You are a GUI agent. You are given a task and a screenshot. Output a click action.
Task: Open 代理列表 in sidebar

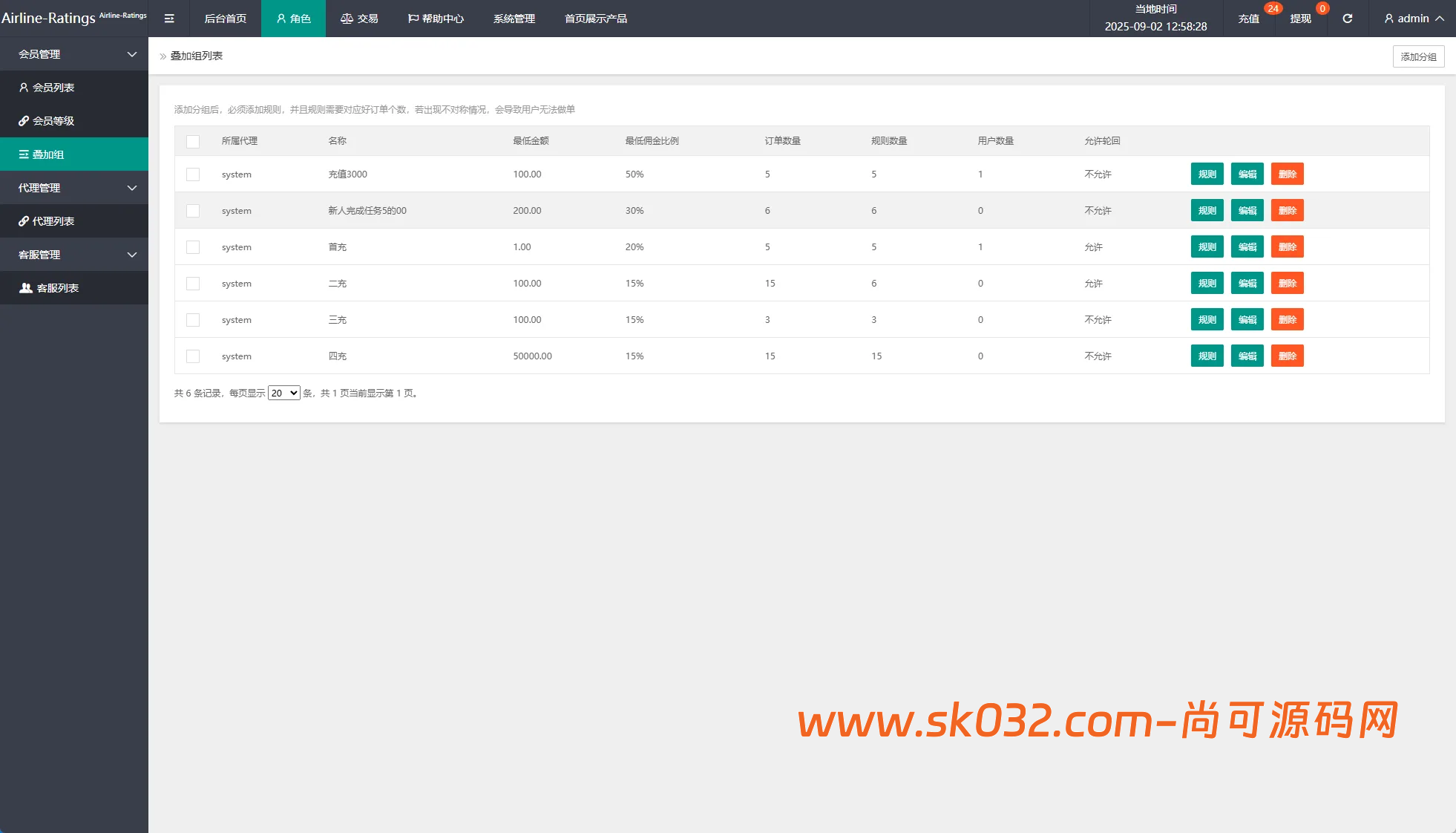[x=53, y=221]
